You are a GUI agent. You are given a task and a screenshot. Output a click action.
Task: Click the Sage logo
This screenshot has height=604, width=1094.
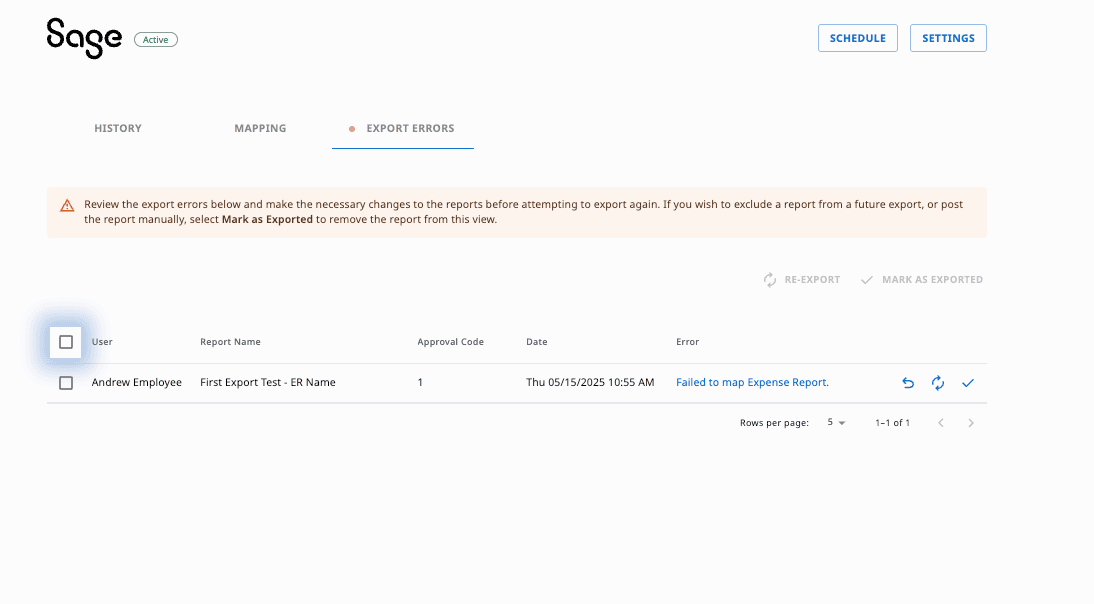pyautogui.click(x=84, y=38)
